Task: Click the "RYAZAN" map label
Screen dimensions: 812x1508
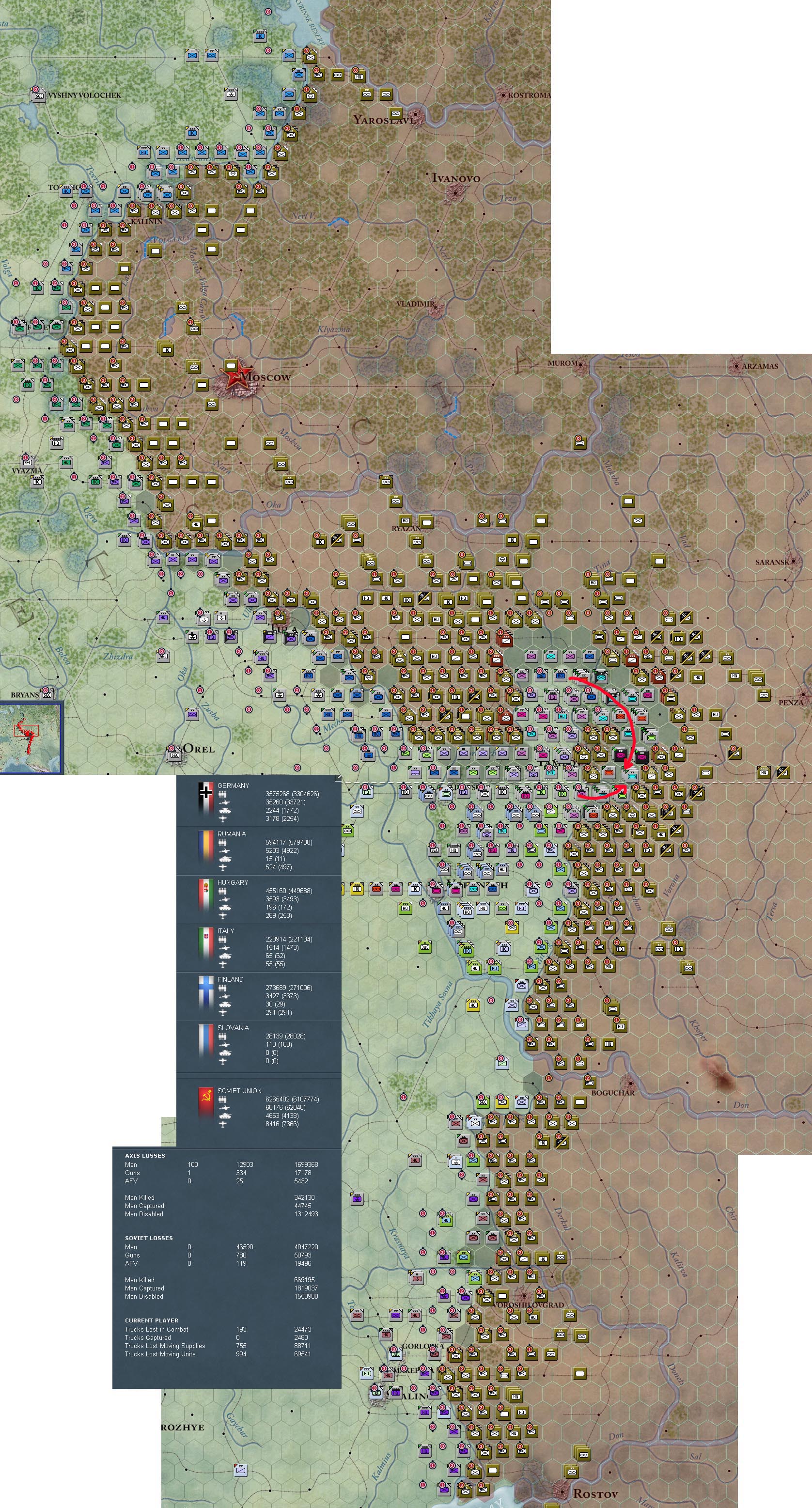Action: [406, 529]
